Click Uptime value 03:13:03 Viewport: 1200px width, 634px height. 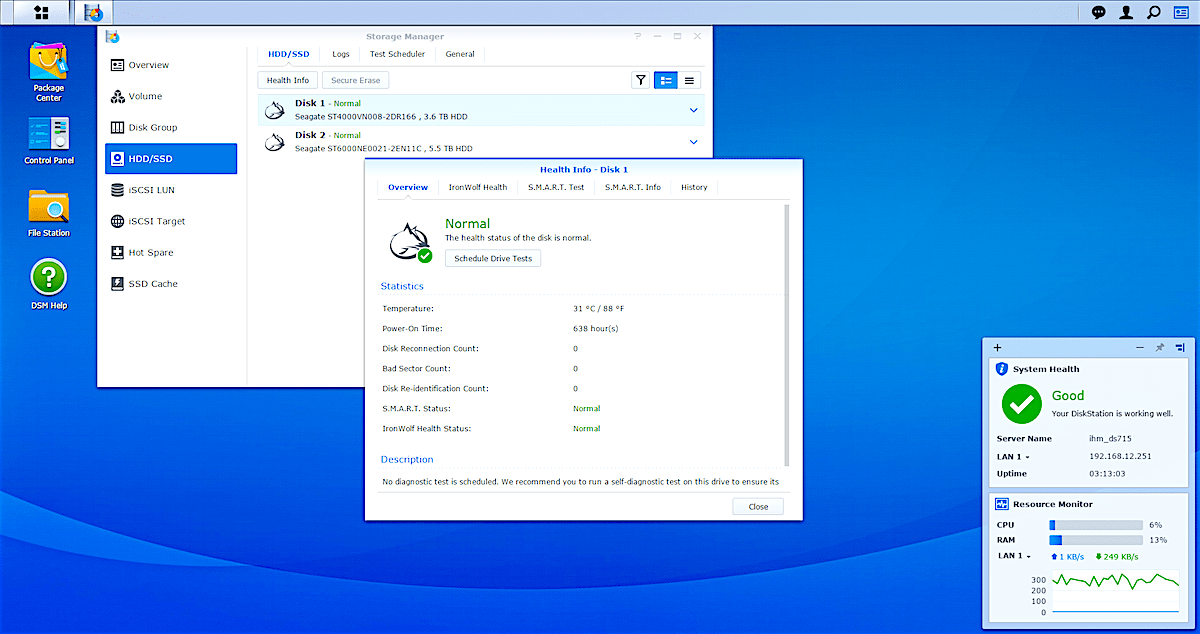tap(1107, 474)
